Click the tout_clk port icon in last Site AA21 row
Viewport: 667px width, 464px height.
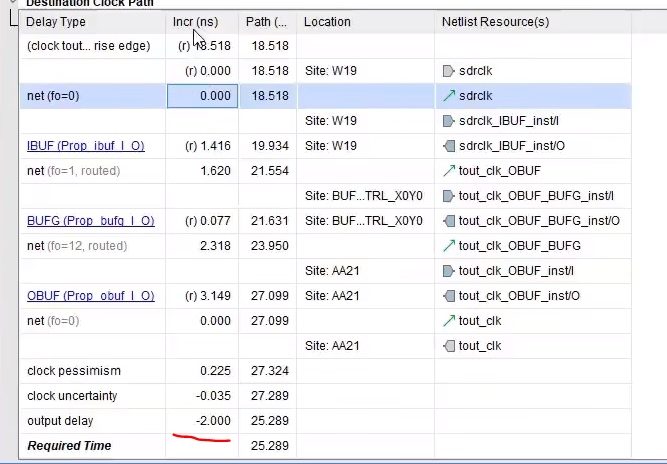point(449,345)
